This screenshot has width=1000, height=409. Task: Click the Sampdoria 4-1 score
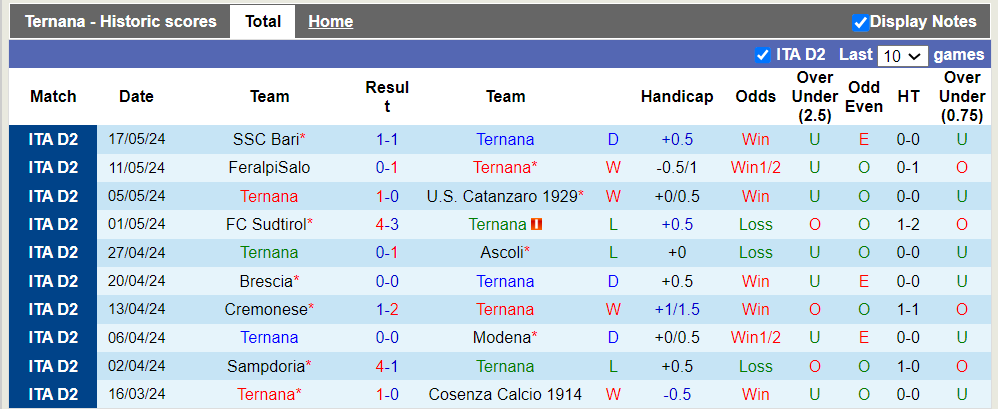tap(387, 367)
